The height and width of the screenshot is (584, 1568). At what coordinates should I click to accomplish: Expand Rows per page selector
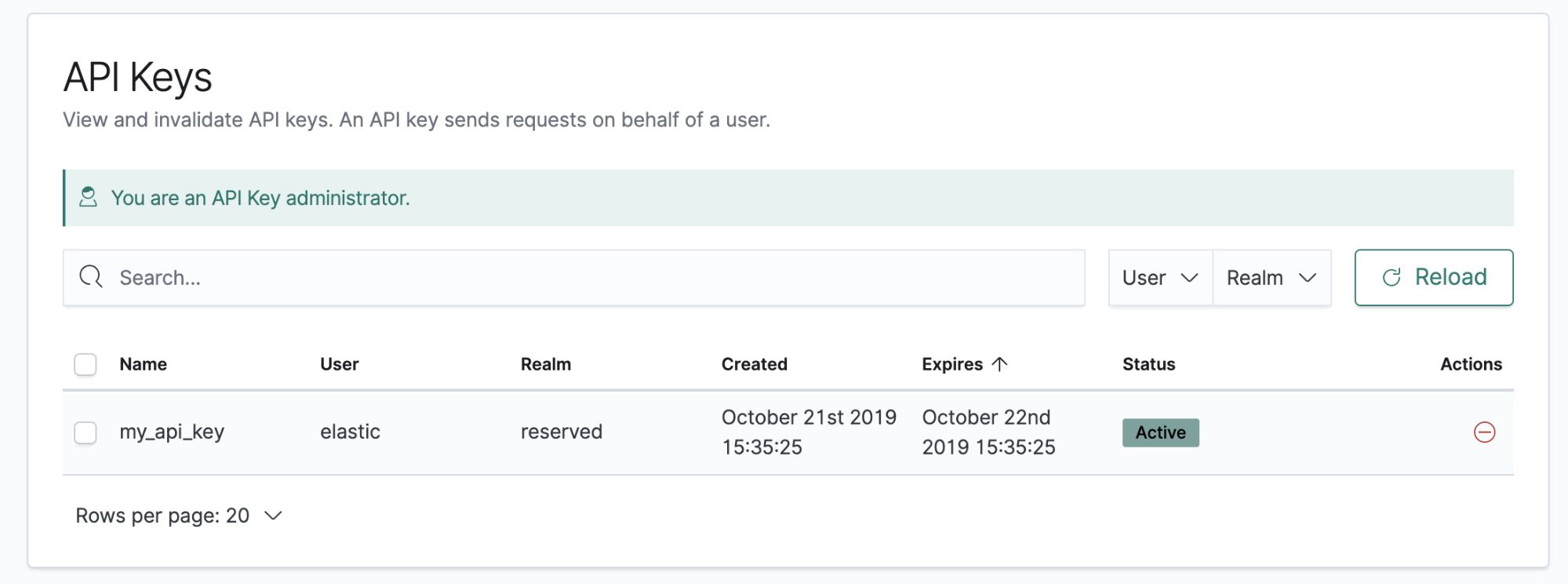click(179, 516)
